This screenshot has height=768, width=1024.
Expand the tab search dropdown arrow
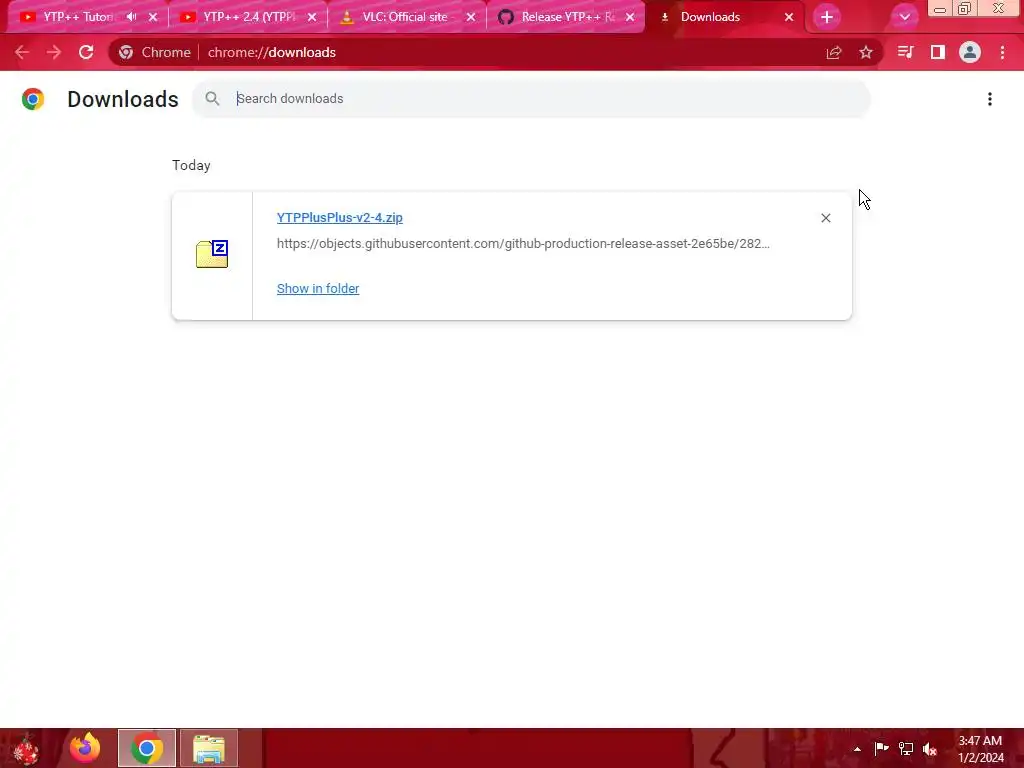[904, 17]
